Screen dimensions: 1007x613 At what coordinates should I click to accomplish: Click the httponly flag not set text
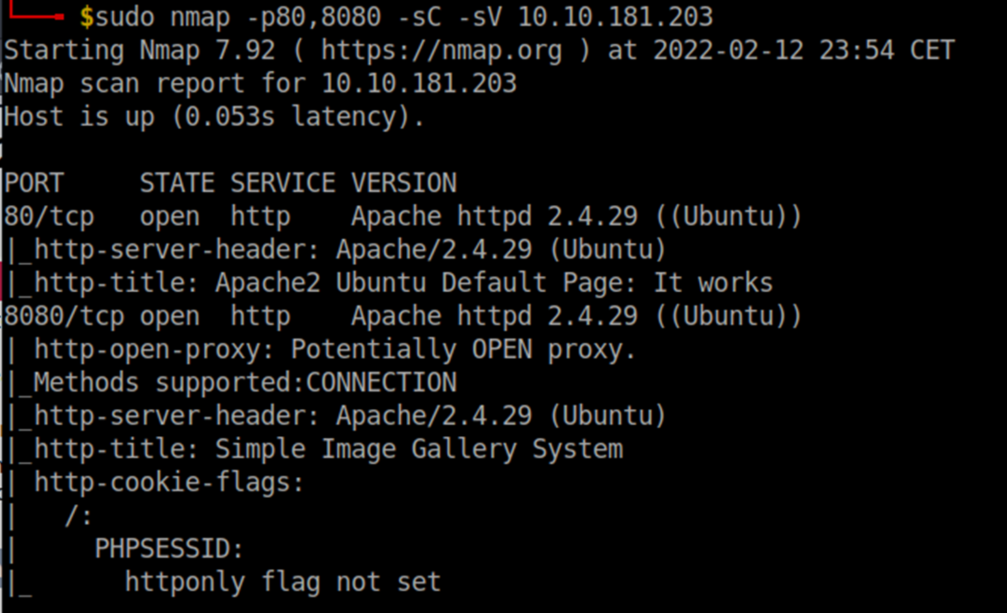tap(283, 583)
